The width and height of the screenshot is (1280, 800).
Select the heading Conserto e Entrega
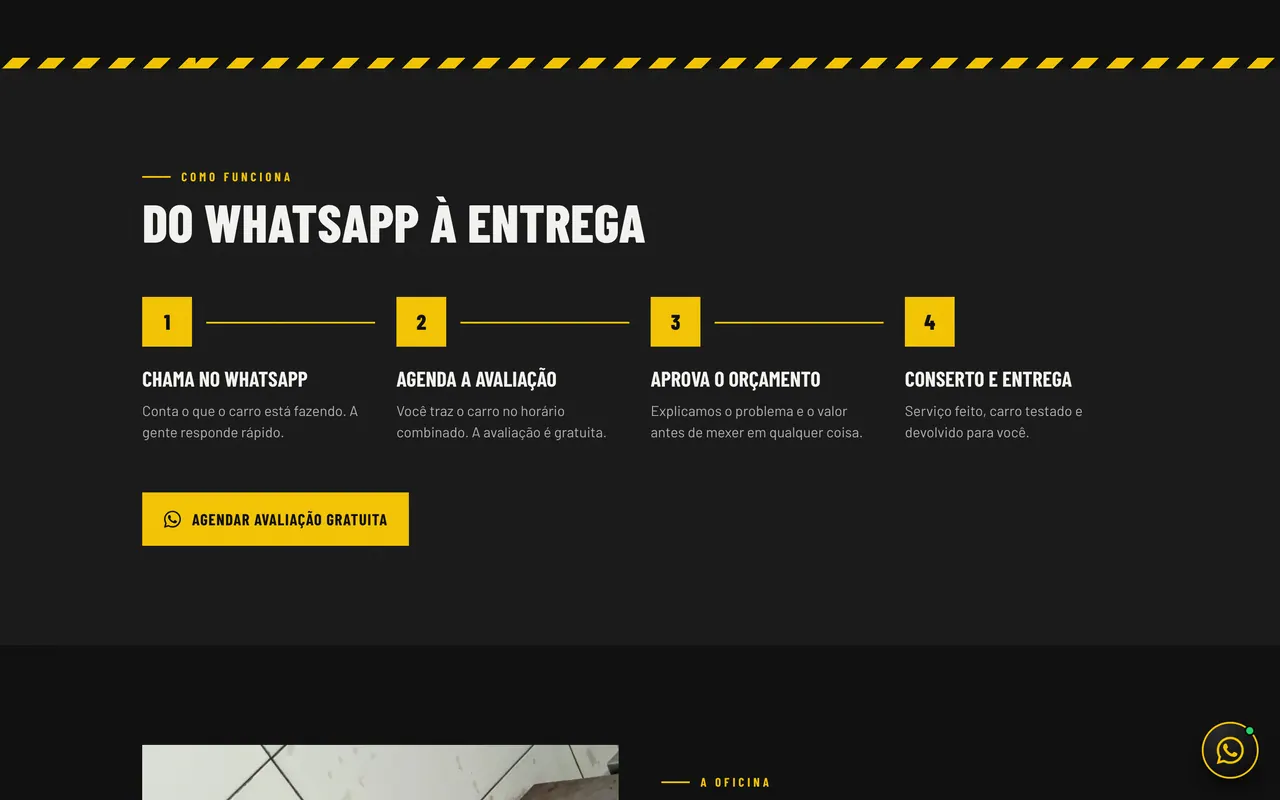pyautogui.click(x=988, y=379)
